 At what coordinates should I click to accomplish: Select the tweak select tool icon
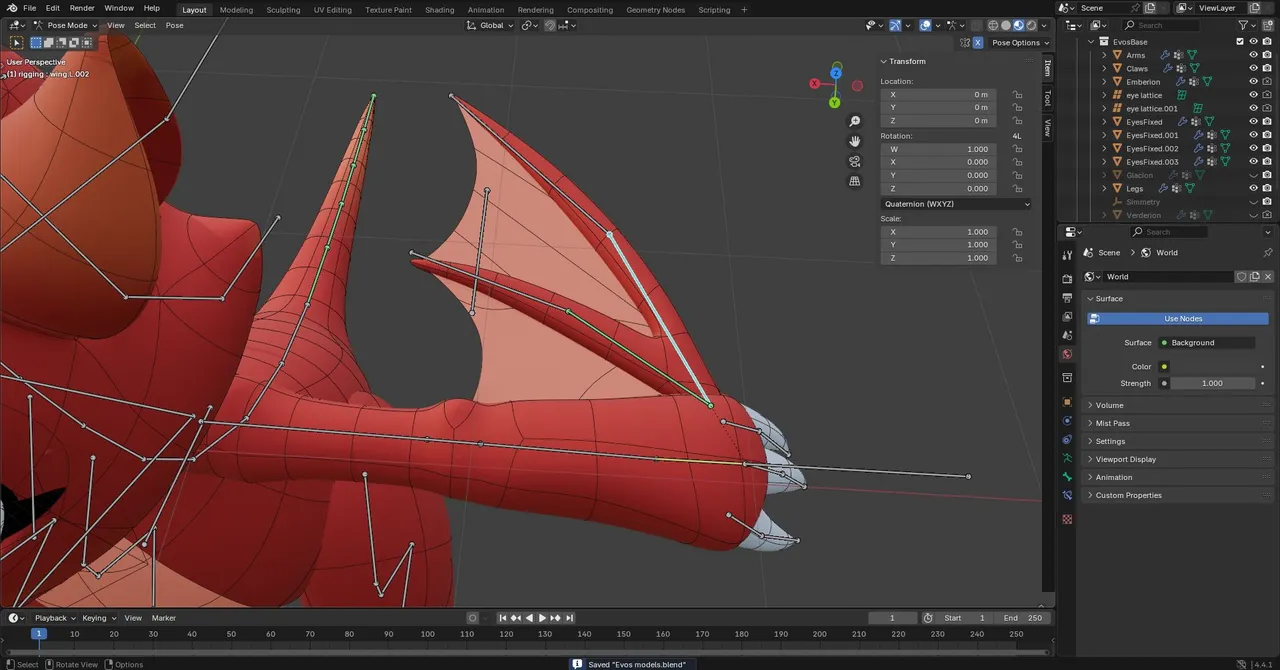pyautogui.click(x=17, y=43)
